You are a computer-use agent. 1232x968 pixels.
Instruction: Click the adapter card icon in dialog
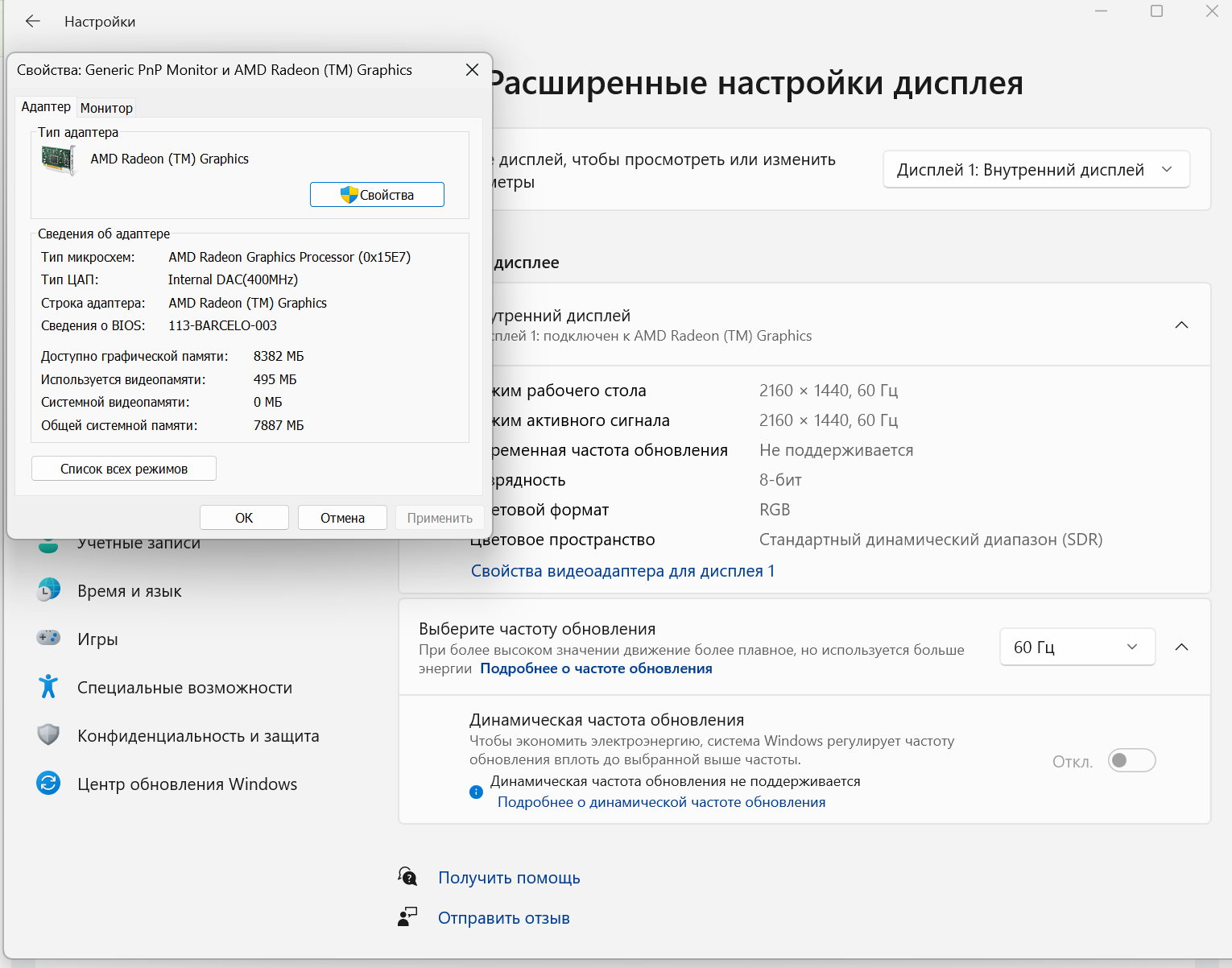click(x=58, y=159)
